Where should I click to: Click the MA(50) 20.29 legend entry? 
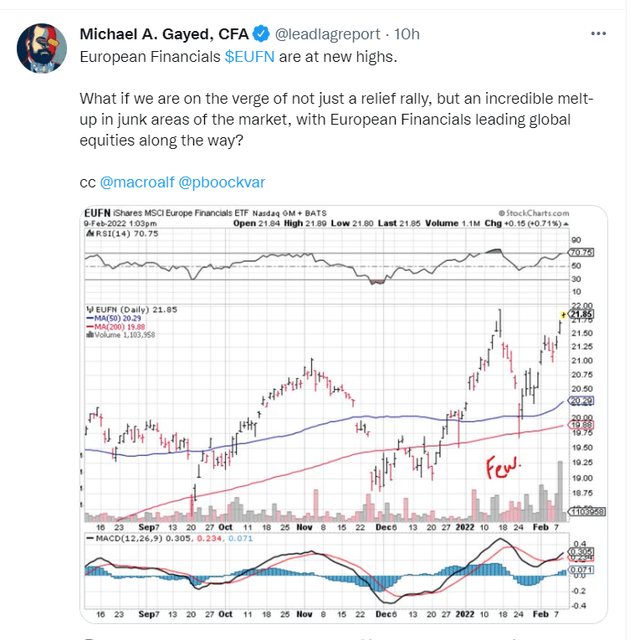pyautogui.click(x=113, y=318)
